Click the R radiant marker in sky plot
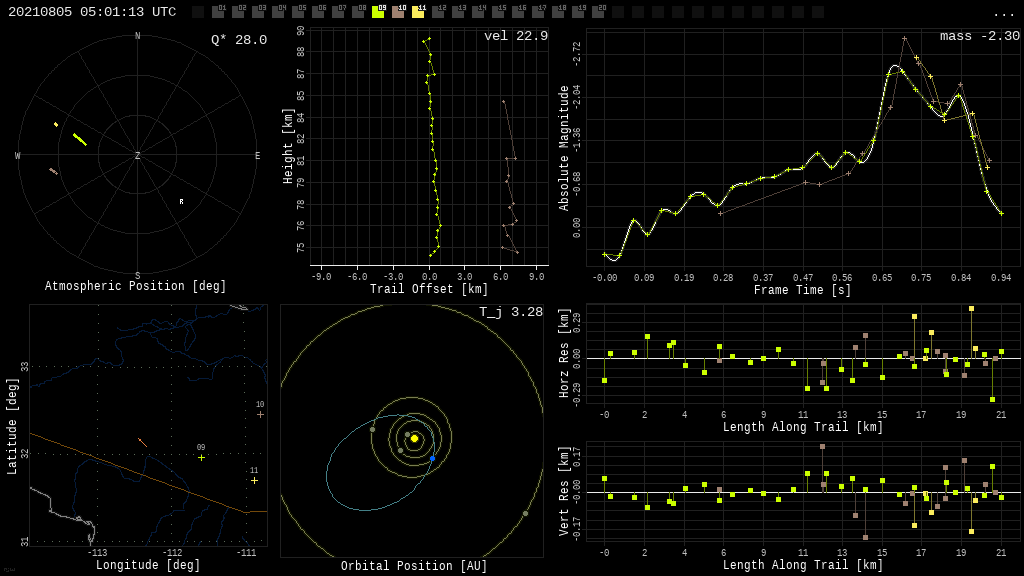The image size is (1024, 576). [181, 202]
